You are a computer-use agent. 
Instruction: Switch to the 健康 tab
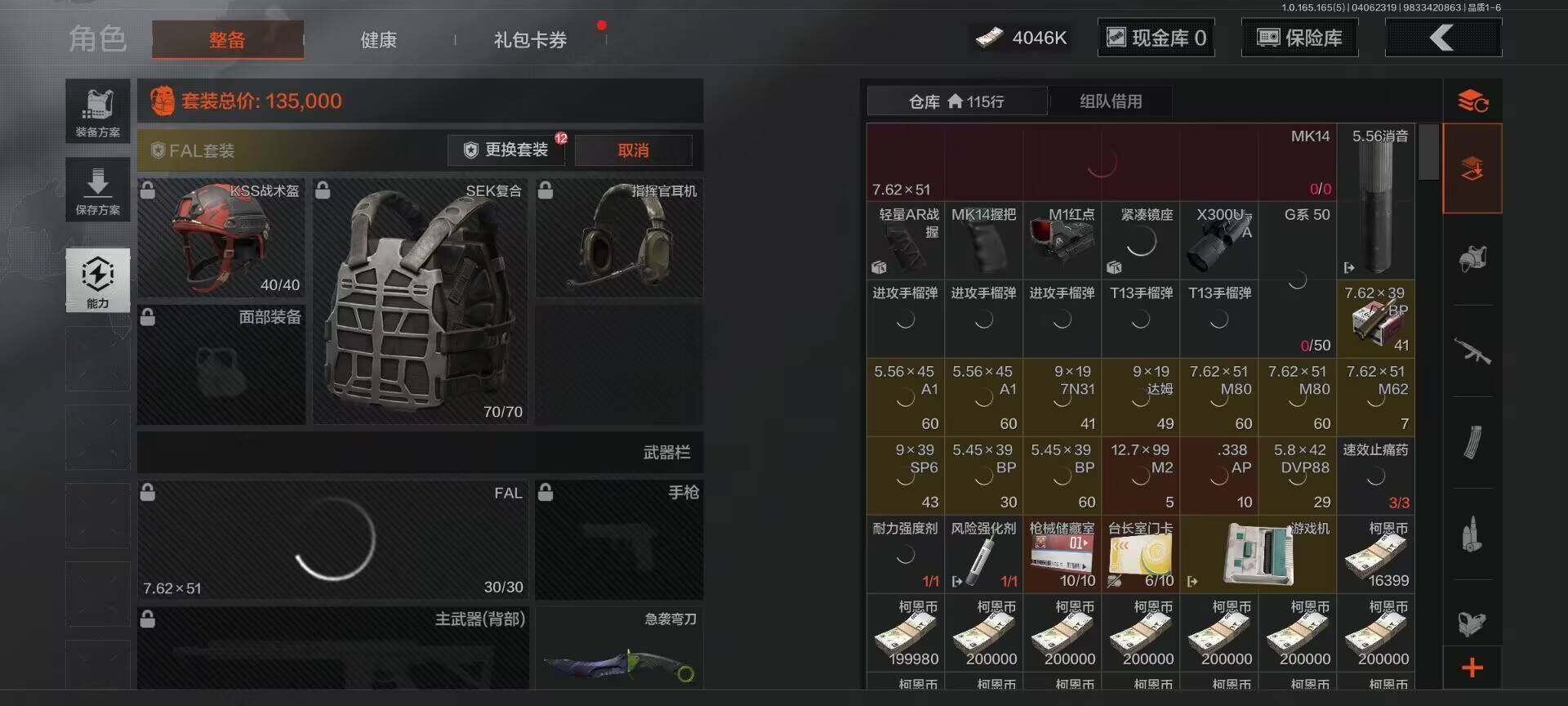379,39
